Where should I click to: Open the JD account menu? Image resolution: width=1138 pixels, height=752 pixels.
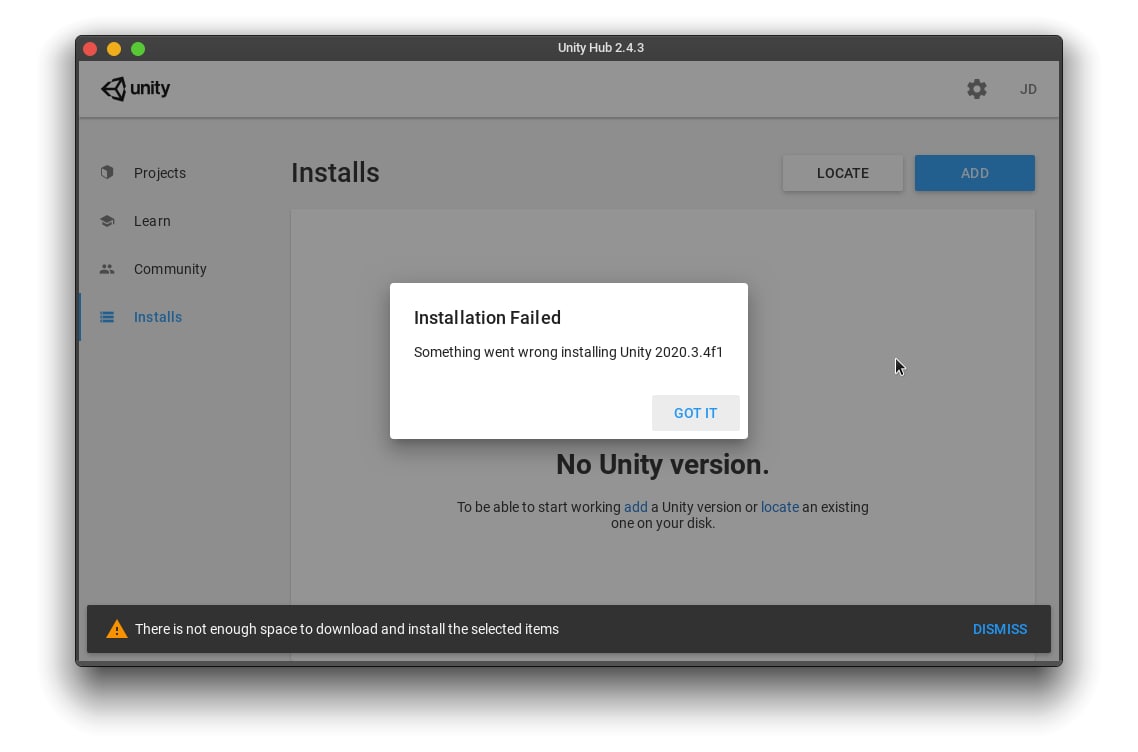point(1028,89)
